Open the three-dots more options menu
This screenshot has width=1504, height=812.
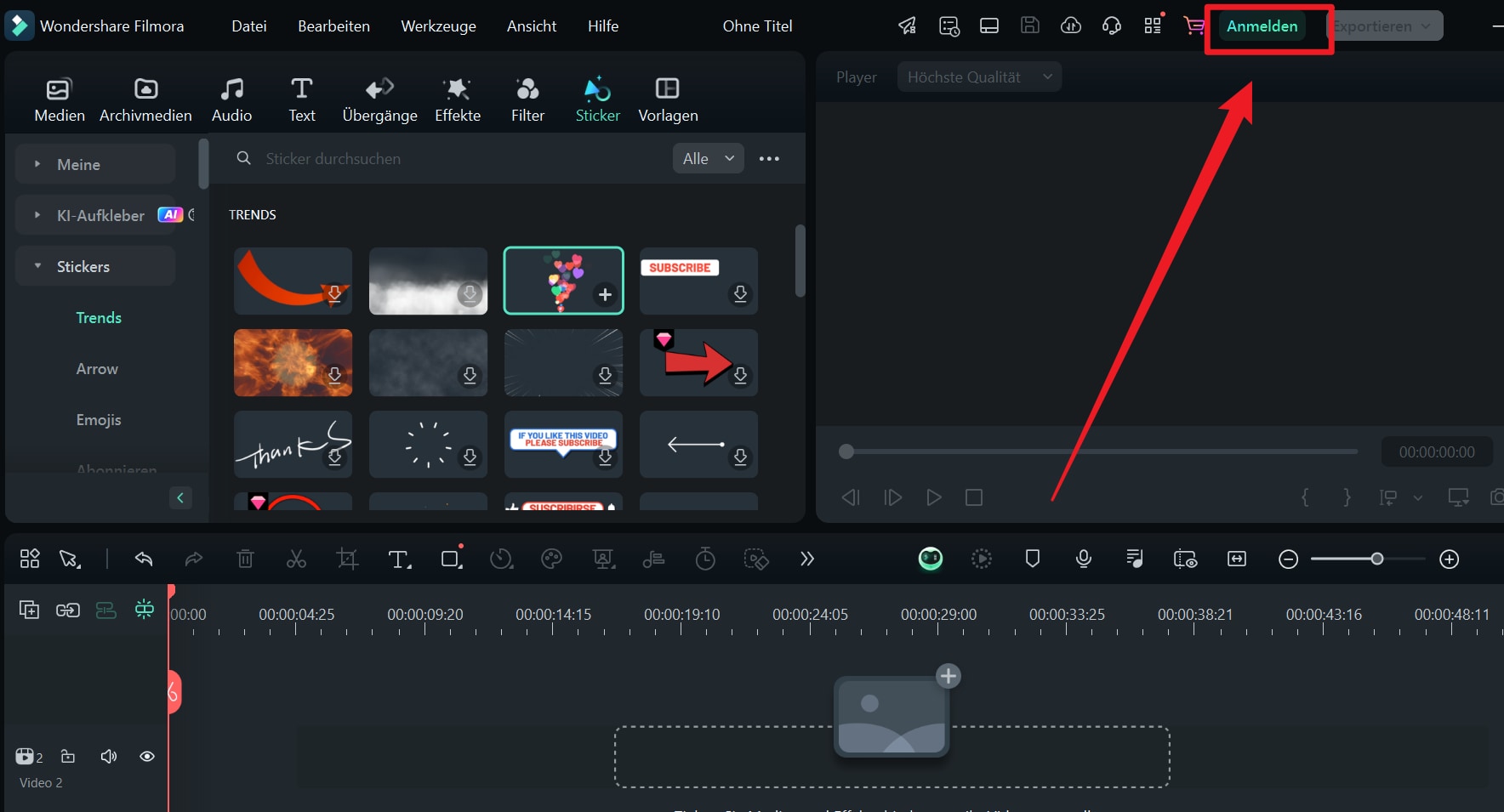click(769, 159)
